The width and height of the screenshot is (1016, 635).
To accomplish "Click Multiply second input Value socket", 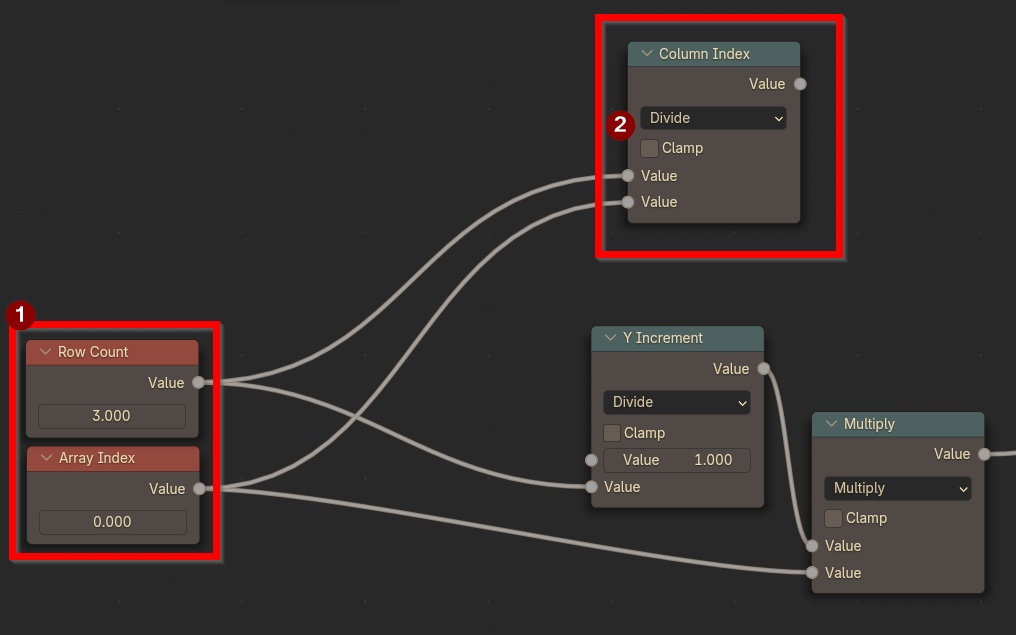I will (x=812, y=573).
